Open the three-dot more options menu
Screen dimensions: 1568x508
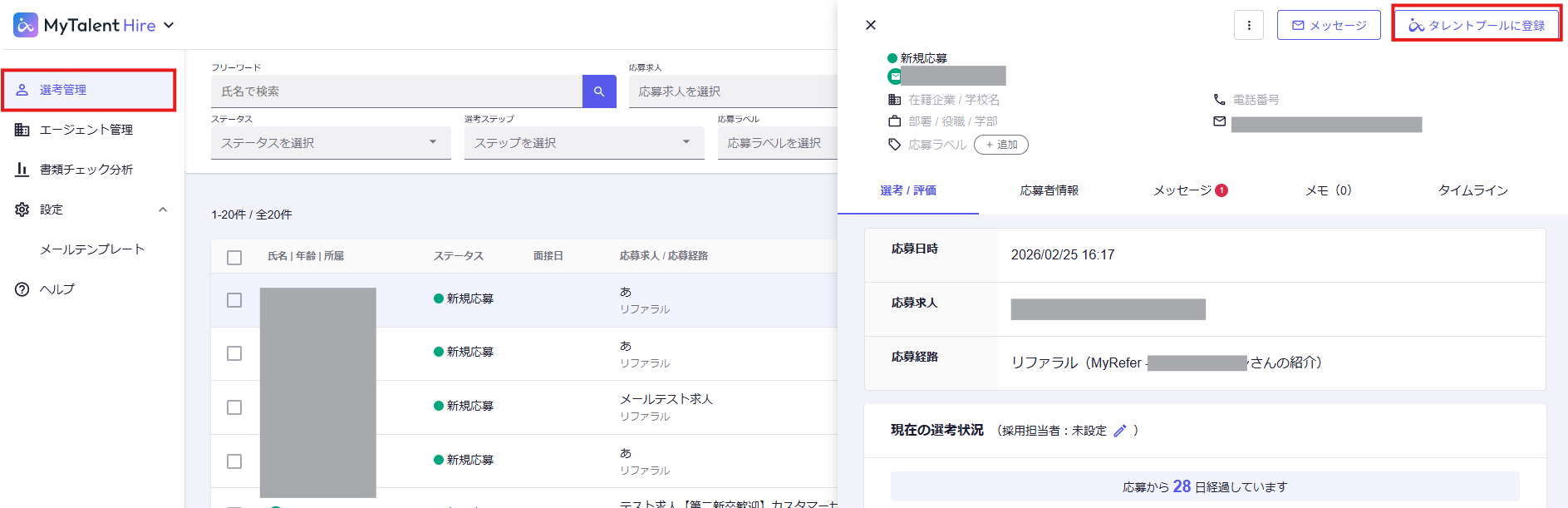click(x=1248, y=25)
